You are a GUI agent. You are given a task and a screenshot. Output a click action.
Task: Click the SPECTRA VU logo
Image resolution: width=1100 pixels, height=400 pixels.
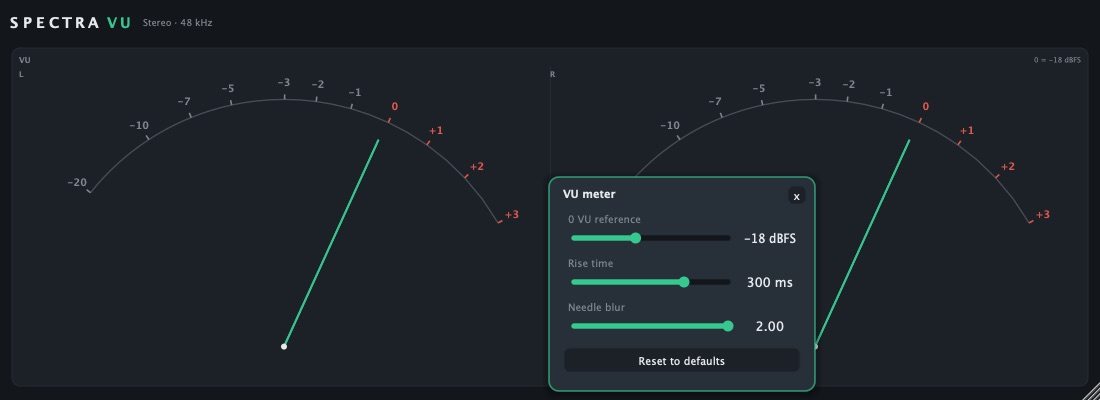(x=71, y=22)
